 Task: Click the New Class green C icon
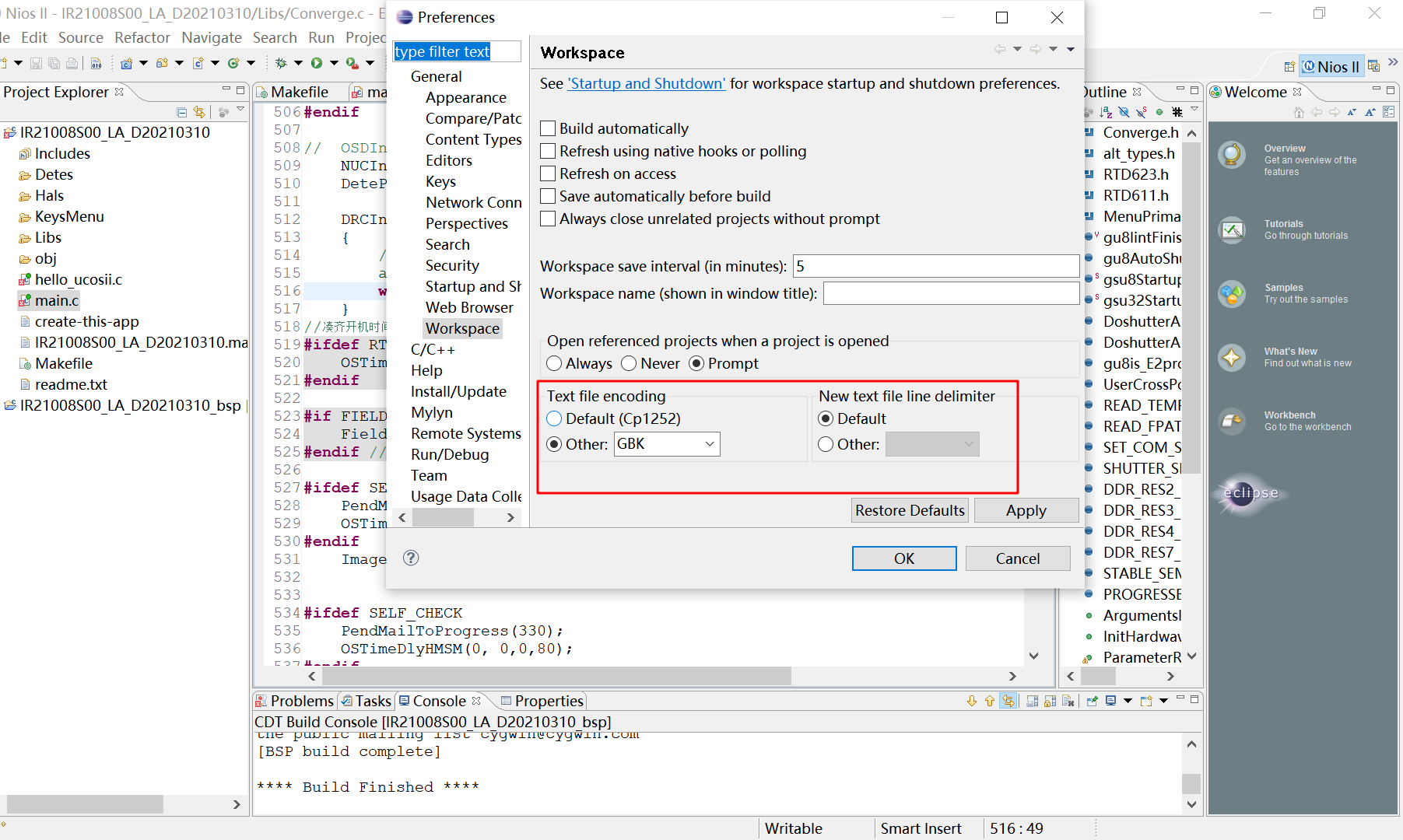(233, 63)
